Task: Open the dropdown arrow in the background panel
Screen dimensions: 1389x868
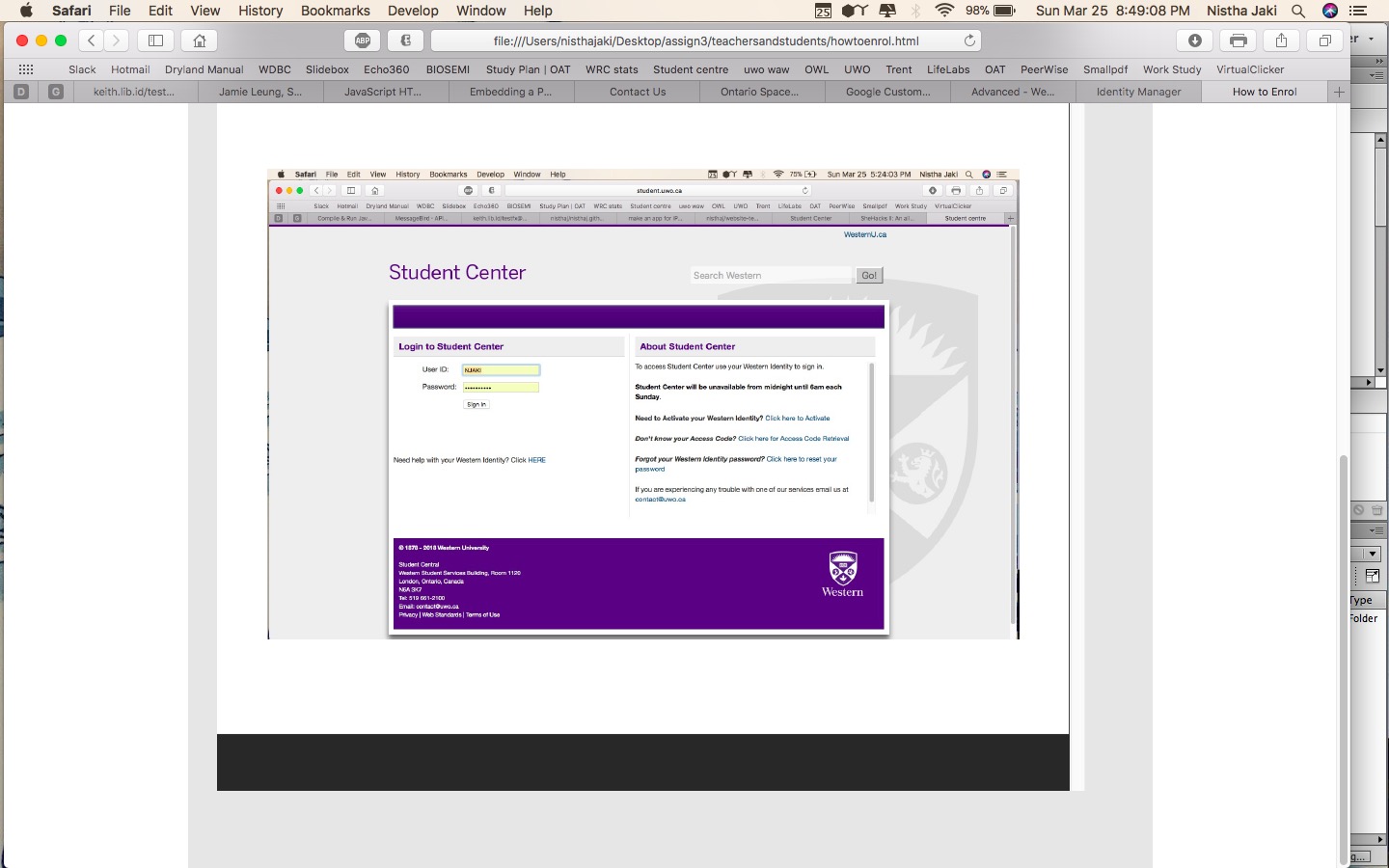Action: tap(1373, 554)
